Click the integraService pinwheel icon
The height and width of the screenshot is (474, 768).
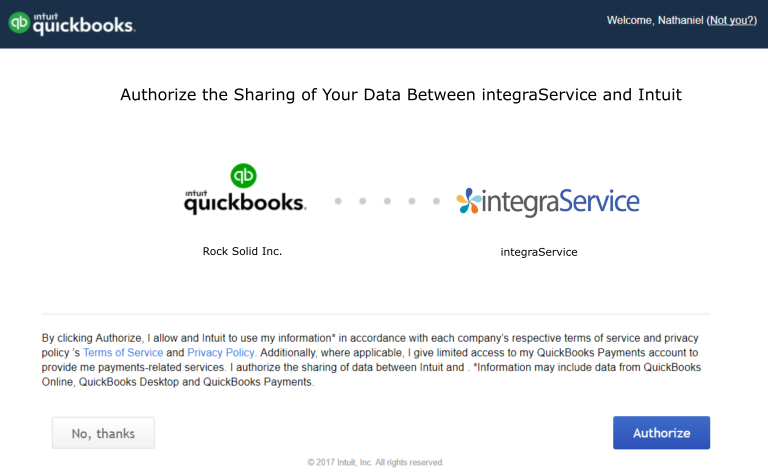[x=469, y=201]
